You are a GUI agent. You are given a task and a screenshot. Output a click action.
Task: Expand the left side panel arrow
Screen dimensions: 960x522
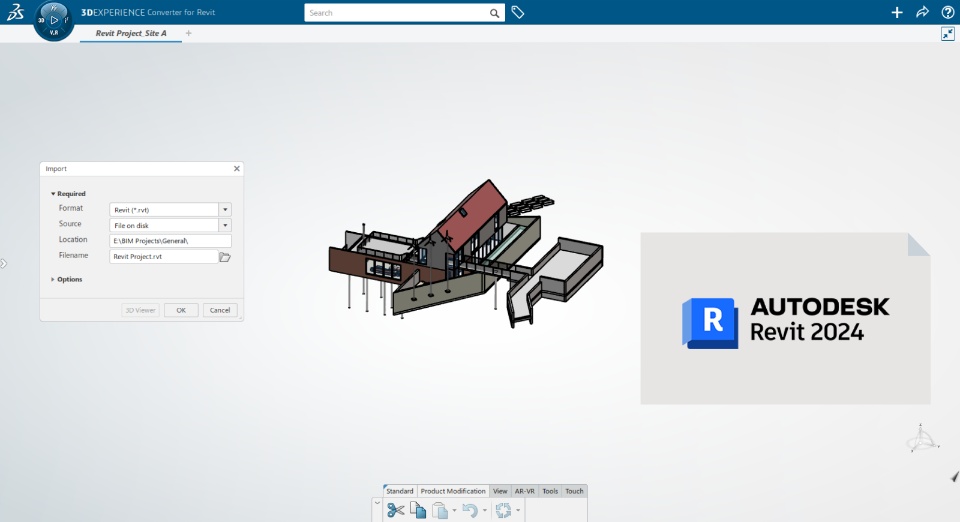point(4,264)
